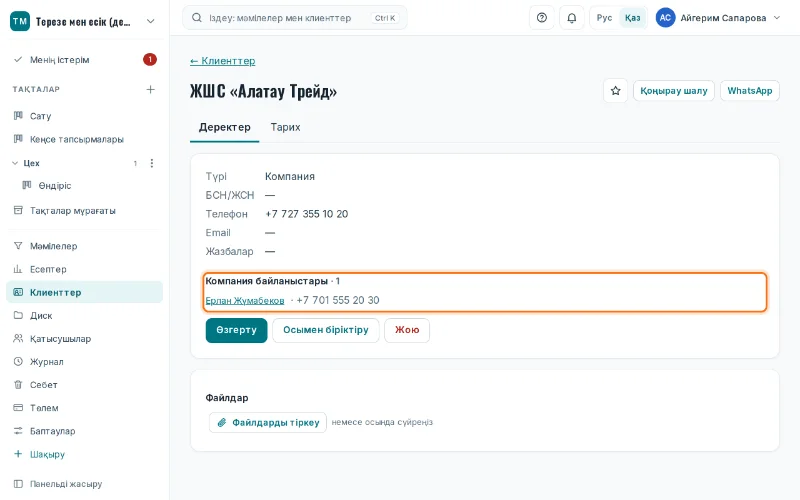Go to Мәмілелер section
The height and width of the screenshot is (500, 800).
click(85, 246)
